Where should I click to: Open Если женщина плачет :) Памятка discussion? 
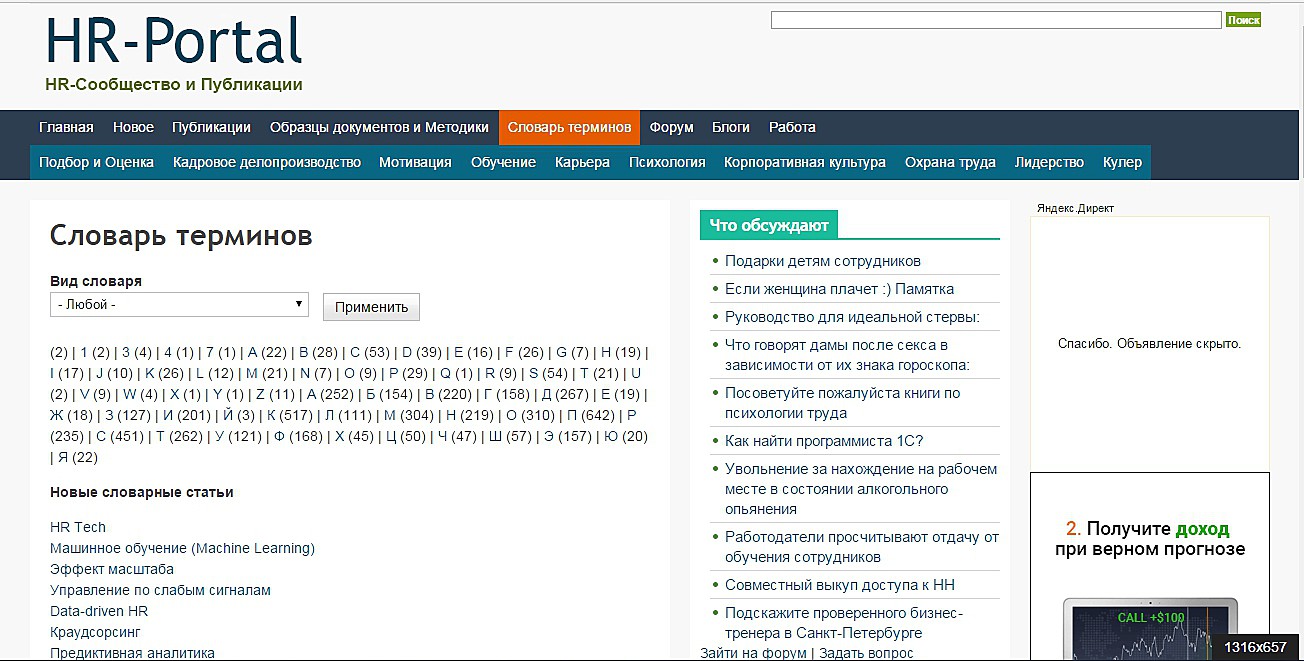[x=839, y=289]
